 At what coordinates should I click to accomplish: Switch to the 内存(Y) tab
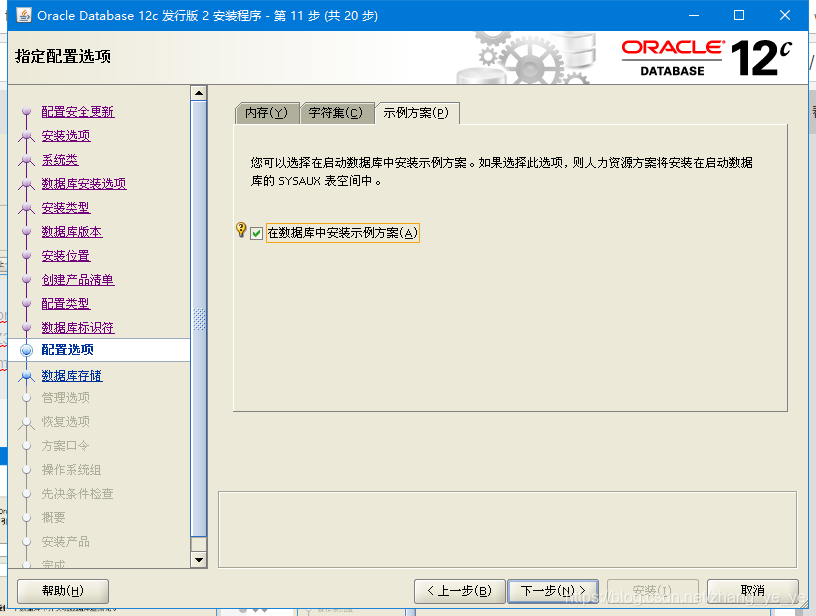(x=266, y=113)
